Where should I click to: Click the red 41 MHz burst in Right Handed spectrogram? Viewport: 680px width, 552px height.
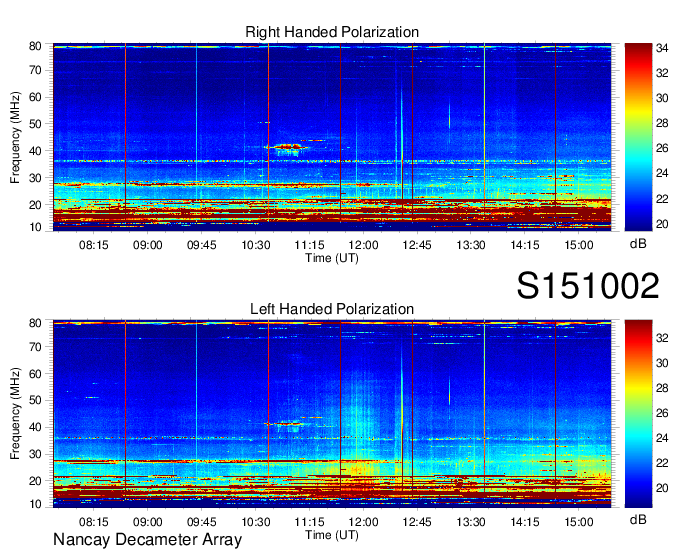point(287,147)
